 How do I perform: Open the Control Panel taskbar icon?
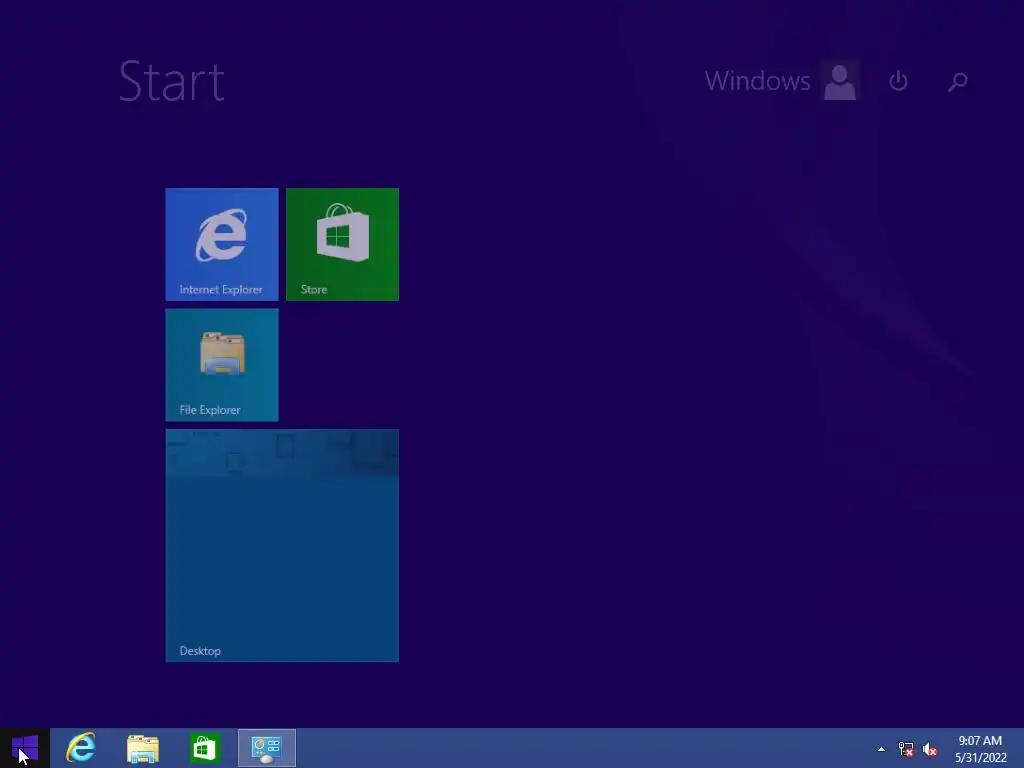coord(266,748)
